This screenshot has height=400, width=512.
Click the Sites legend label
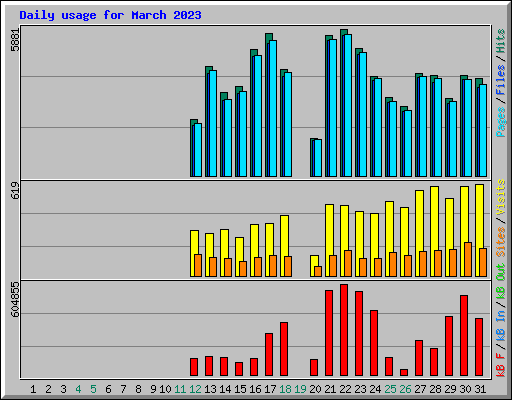coord(501,242)
